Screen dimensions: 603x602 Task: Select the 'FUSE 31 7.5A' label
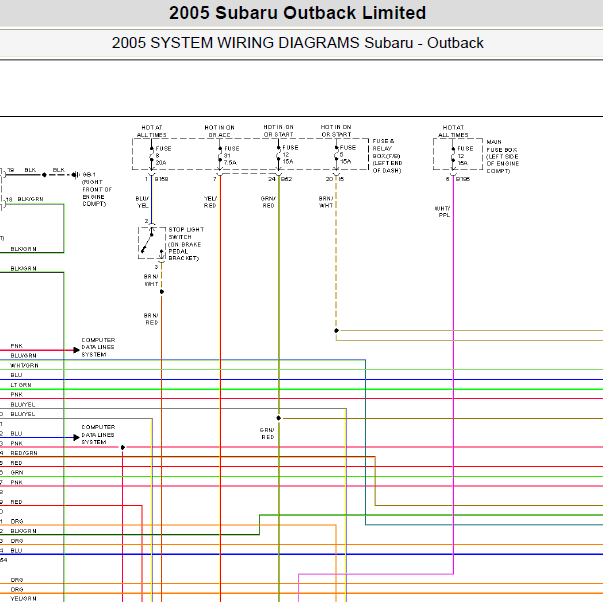[231, 155]
